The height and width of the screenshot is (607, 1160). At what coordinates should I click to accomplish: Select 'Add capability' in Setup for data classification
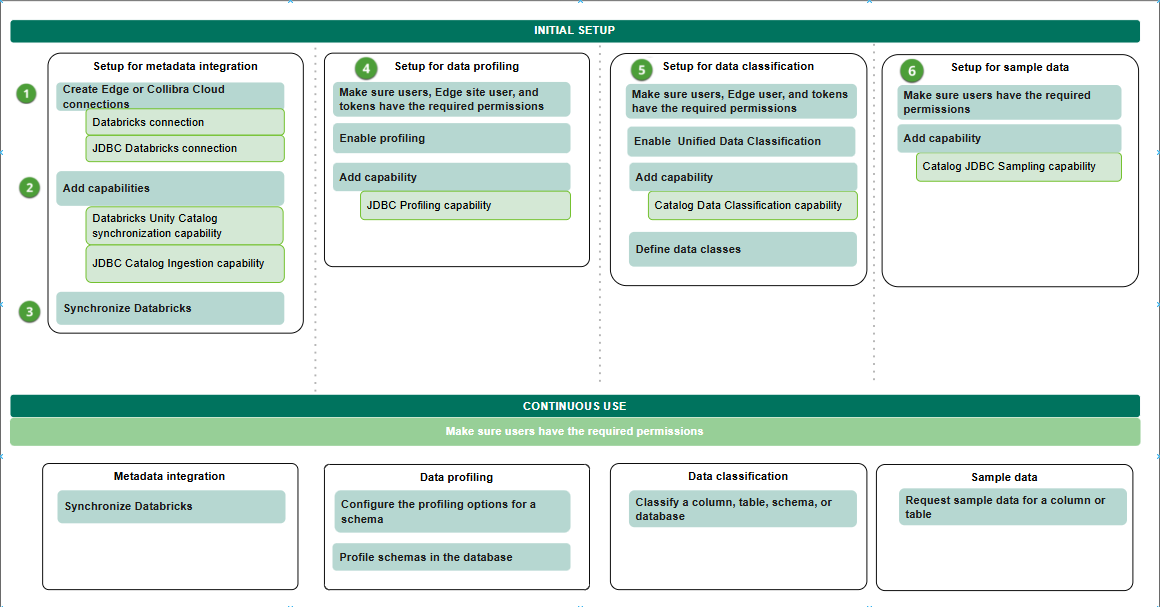coord(743,177)
